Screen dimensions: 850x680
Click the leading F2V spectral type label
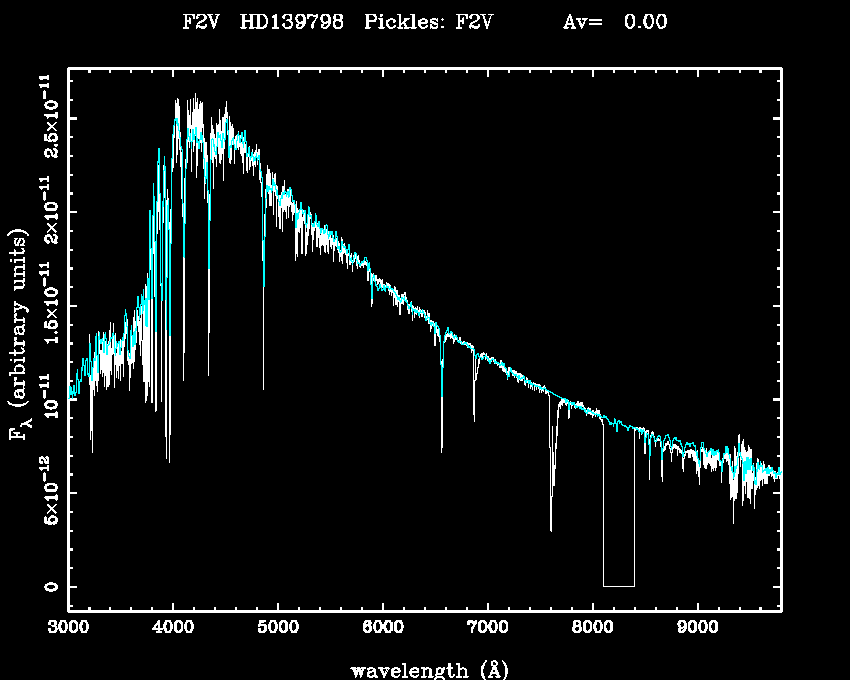coord(201,22)
